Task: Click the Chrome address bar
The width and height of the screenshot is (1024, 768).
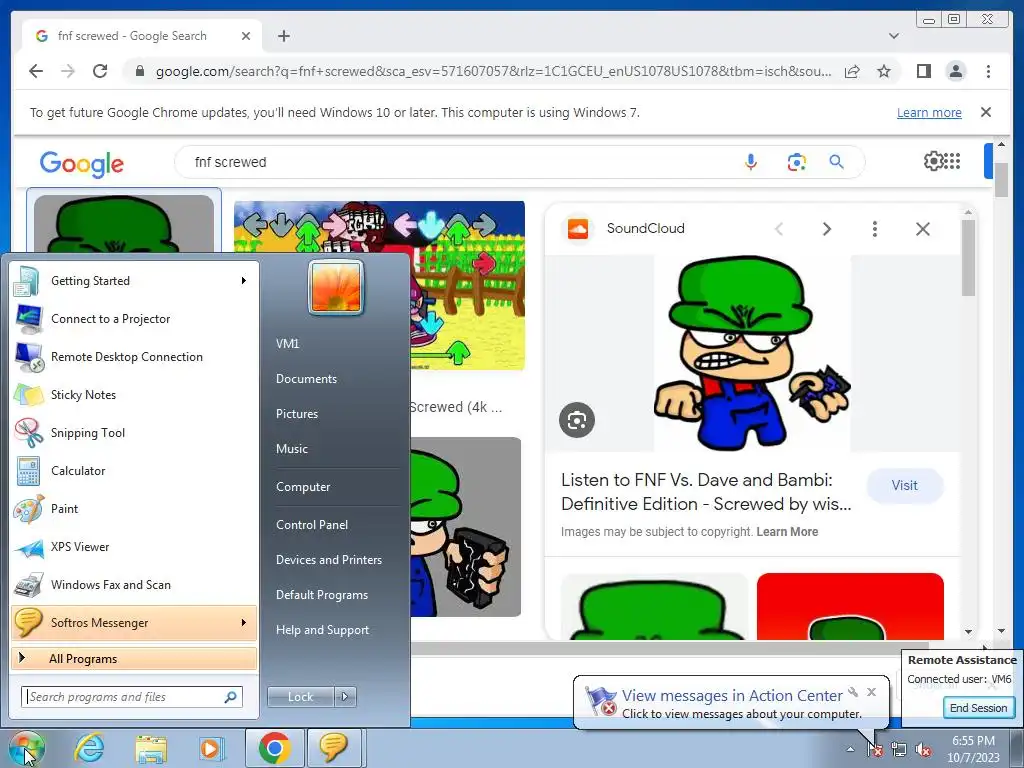Action: (x=493, y=71)
